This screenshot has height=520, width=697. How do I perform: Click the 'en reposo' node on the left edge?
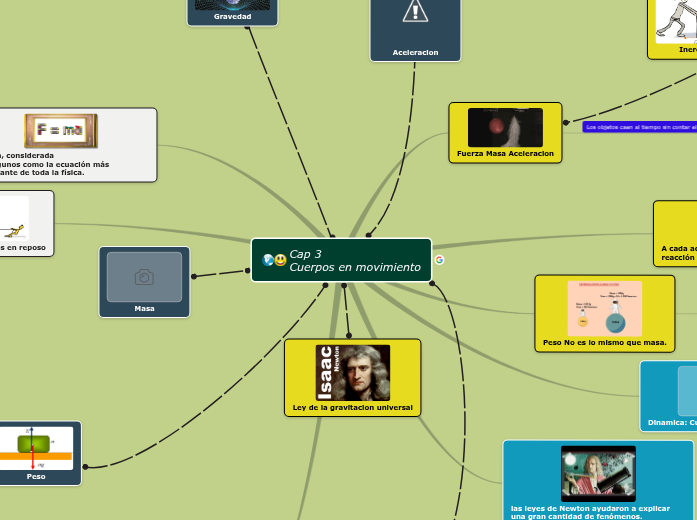pyautogui.click(x=25, y=223)
